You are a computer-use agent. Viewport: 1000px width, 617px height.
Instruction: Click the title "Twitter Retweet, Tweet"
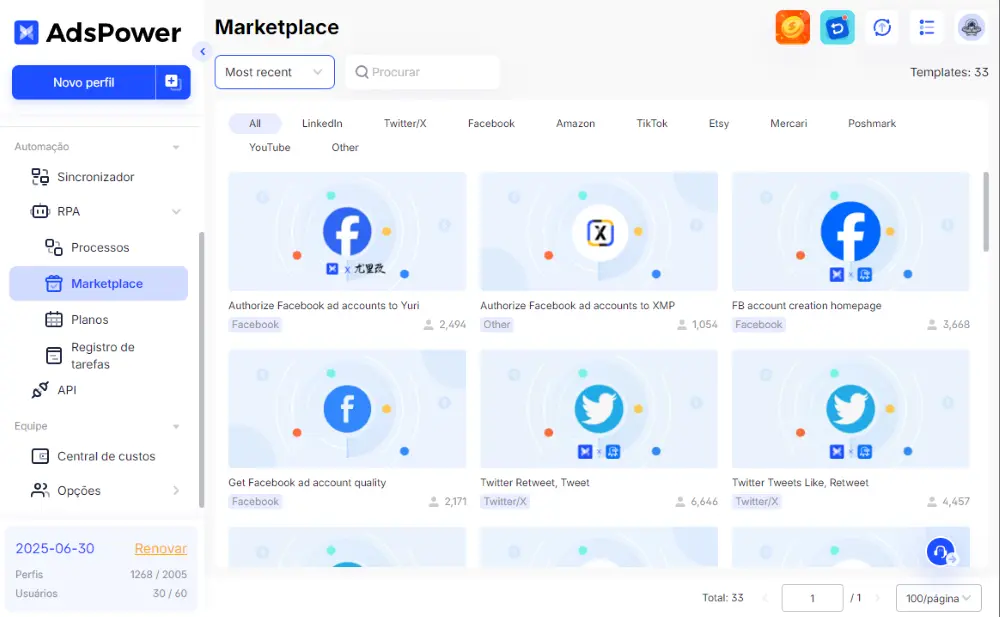(x=535, y=483)
